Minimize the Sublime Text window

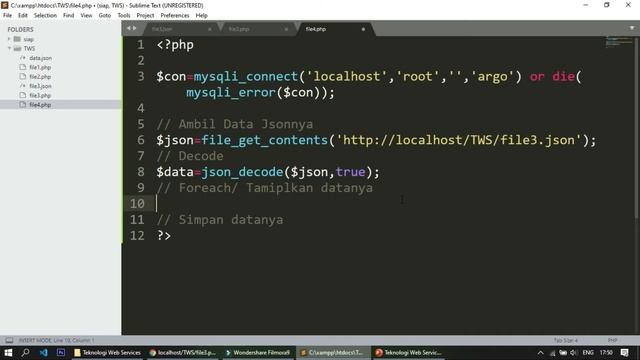click(586, 5)
